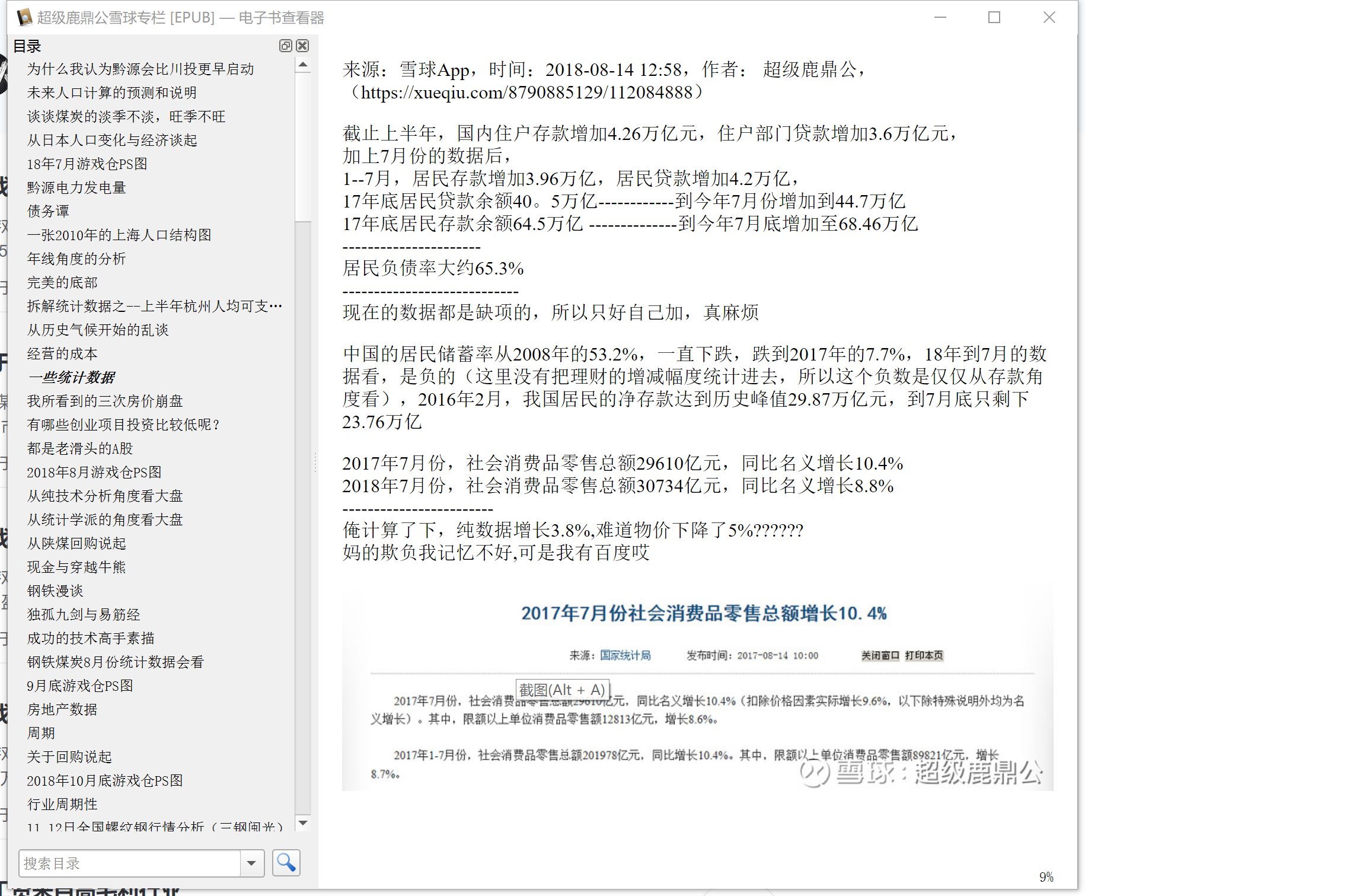
Task: Open chapter 18年7月游戏仓PS图
Action: 87,164
